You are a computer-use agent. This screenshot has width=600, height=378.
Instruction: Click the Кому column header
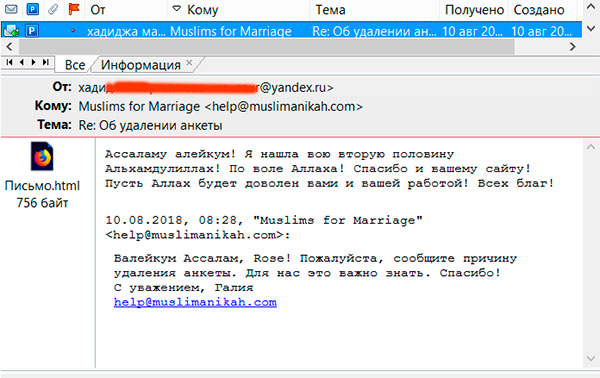pyautogui.click(x=203, y=10)
